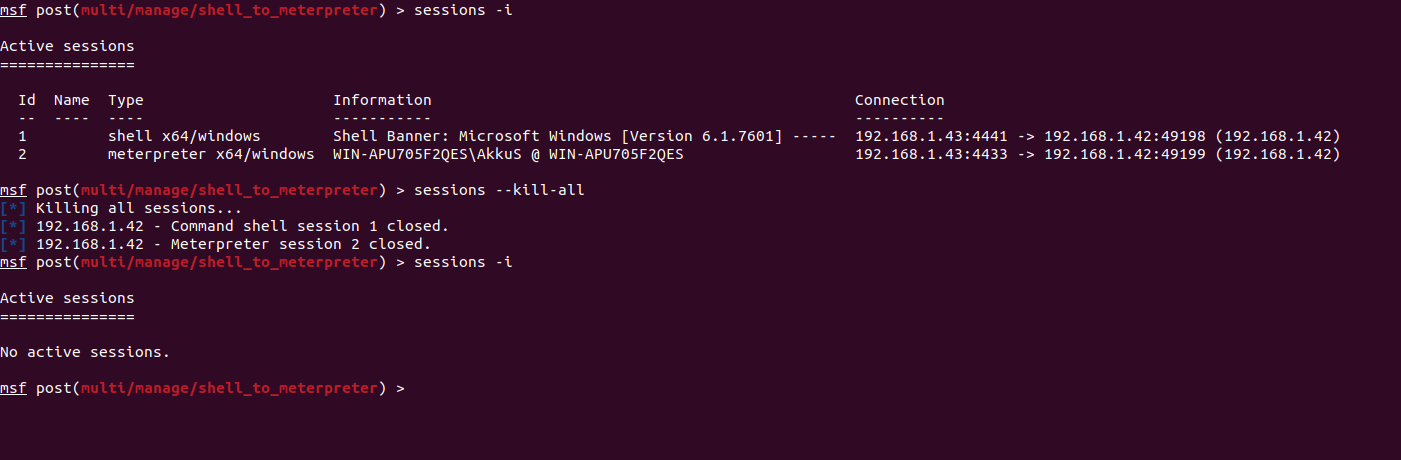Select the shell x64/windows session type
1401x460 pixels.
[184, 136]
